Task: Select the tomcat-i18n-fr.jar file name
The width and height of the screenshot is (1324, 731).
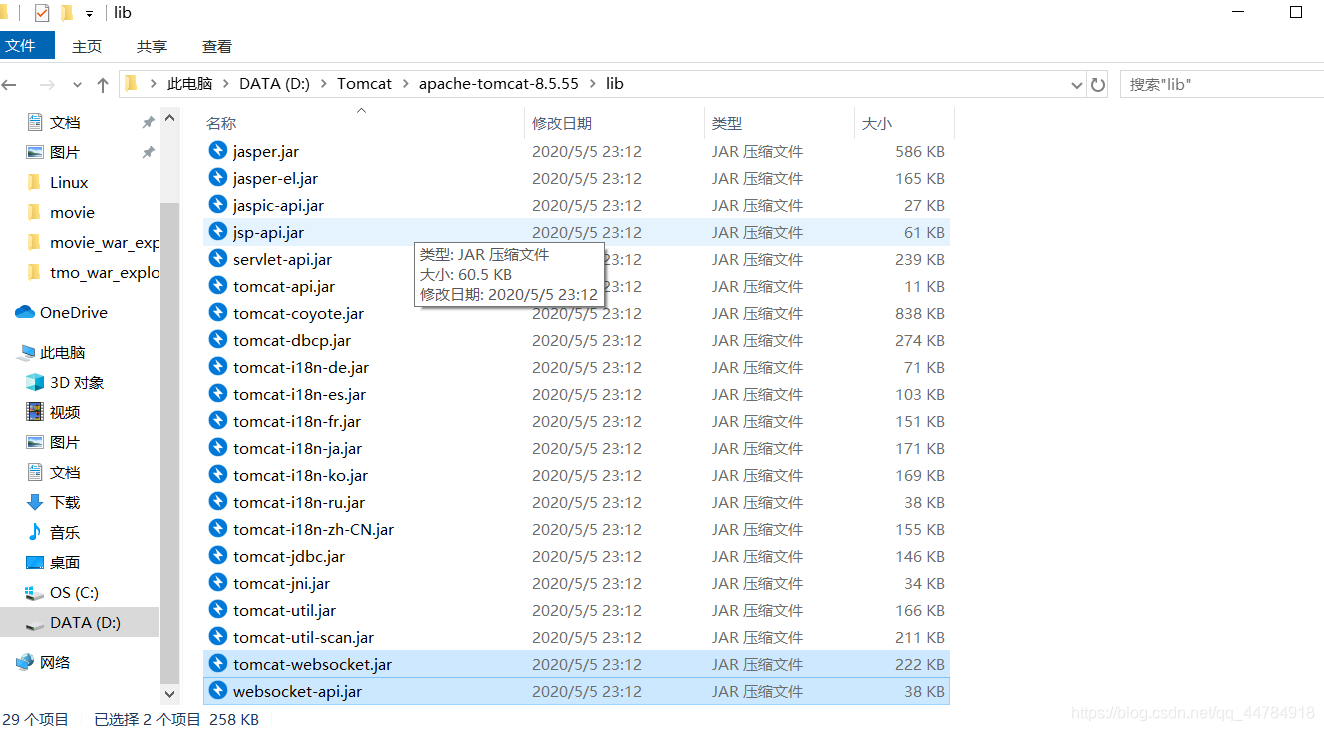Action: (x=297, y=421)
